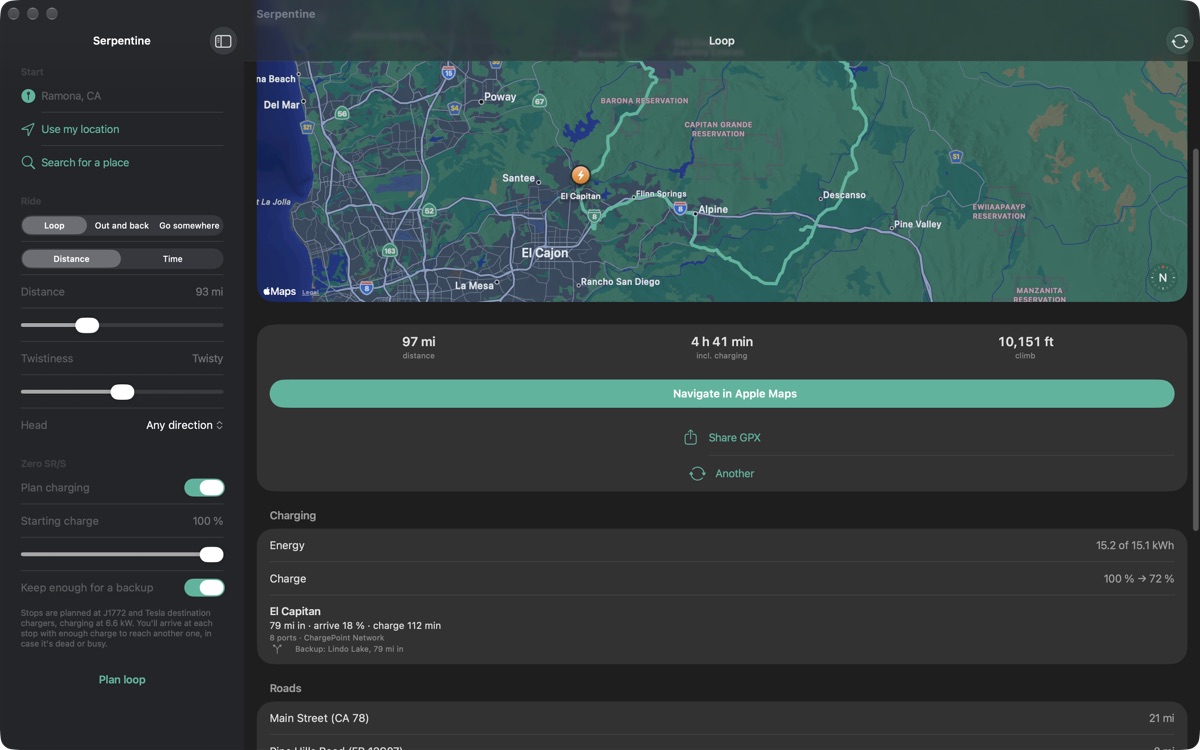Open the Head direction dropdown
This screenshot has height=750, width=1200.
tap(184, 425)
